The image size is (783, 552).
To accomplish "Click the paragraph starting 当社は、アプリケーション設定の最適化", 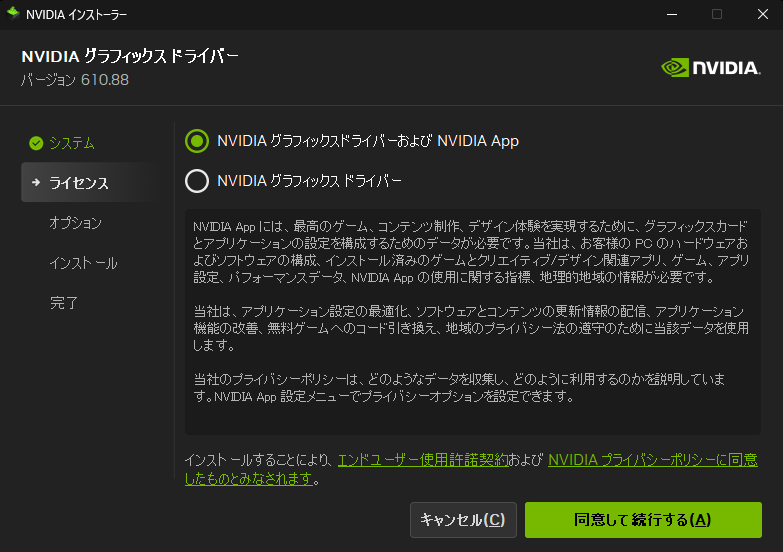I will [x=471, y=328].
